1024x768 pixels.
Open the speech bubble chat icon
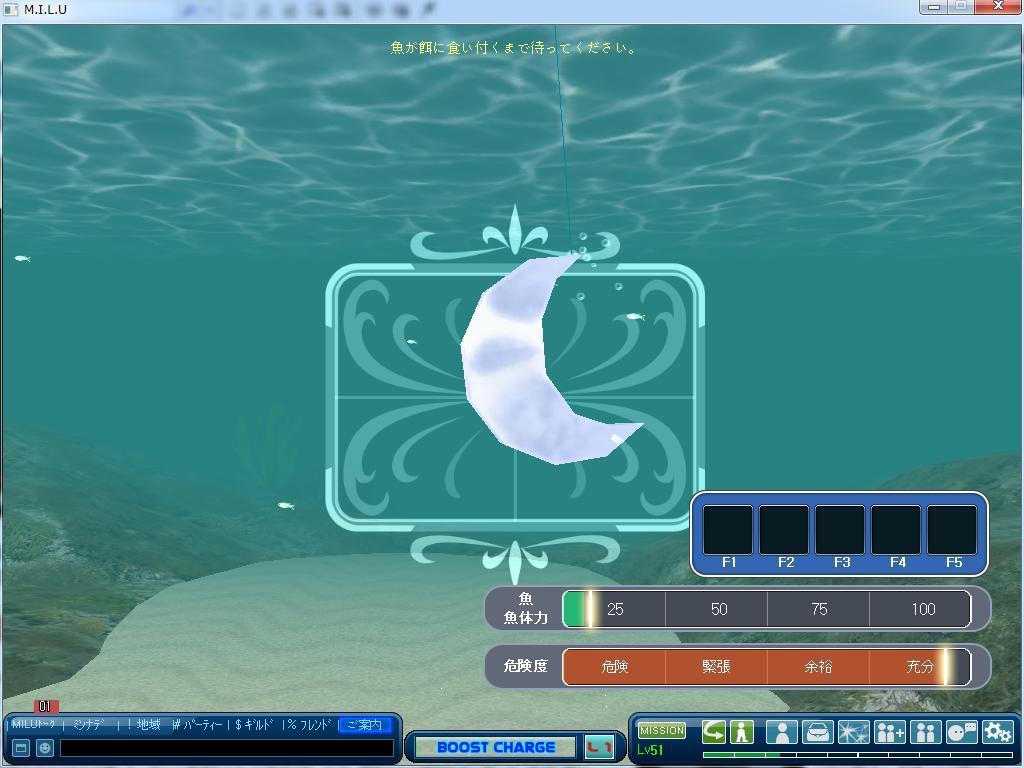point(961,732)
